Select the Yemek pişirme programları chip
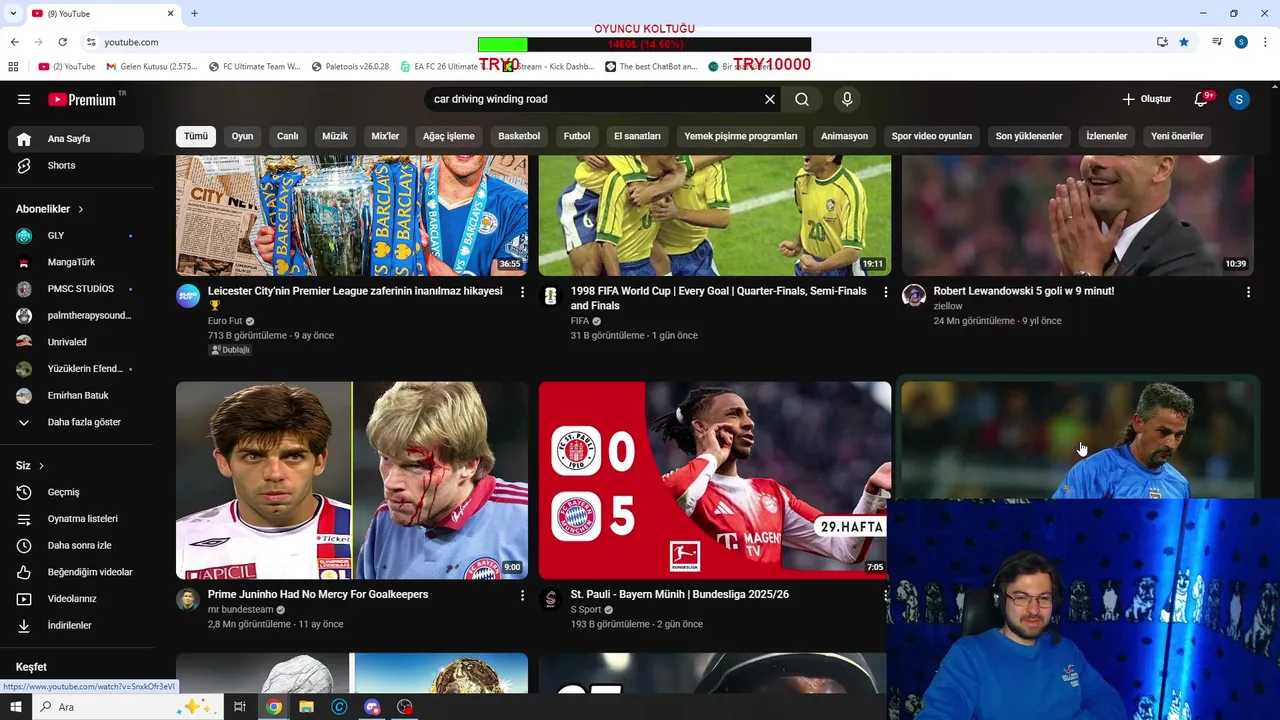 741,136
